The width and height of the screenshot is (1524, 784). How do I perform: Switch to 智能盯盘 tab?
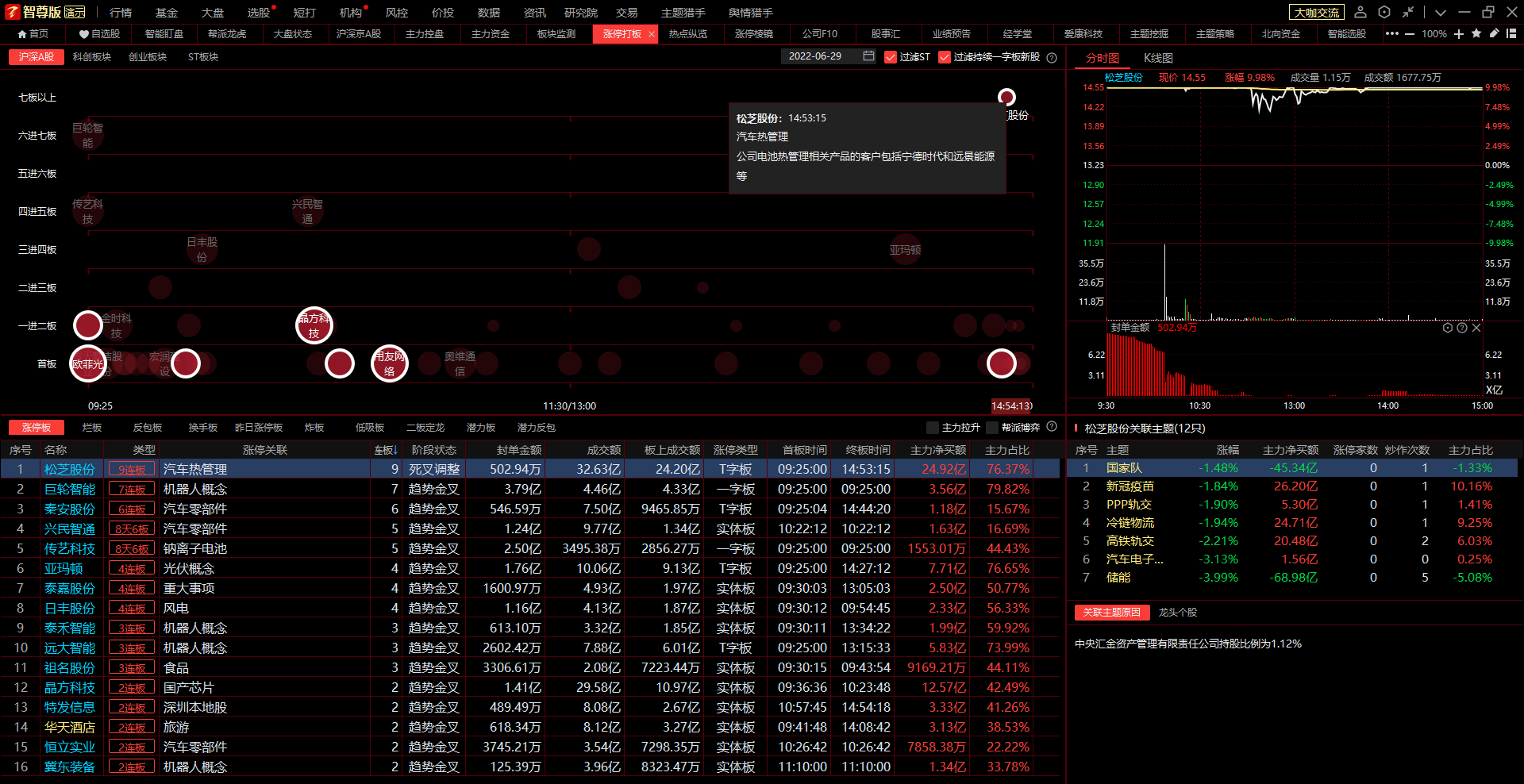[x=164, y=34]
